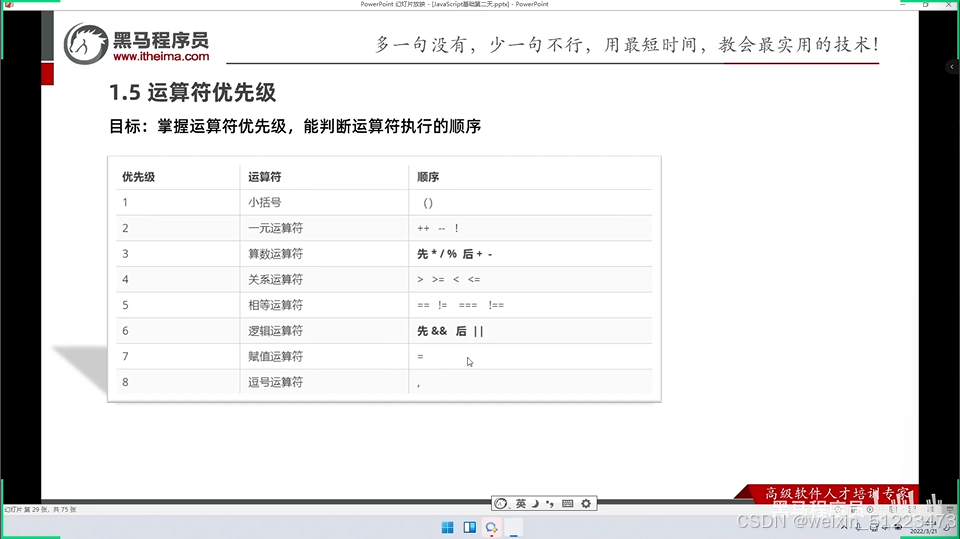Click the PowerPoint icon in title bar
Screen dimensions: 960x539
[9, 4]
